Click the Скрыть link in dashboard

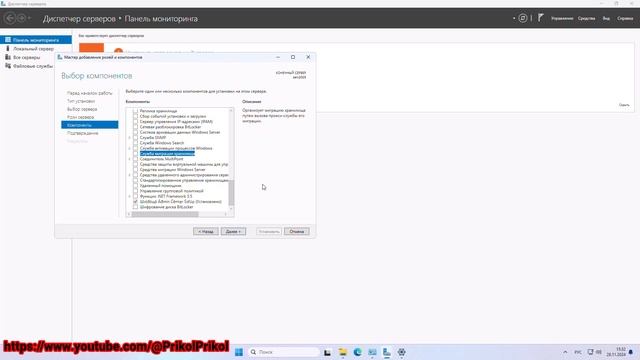(x=624, y=105)
